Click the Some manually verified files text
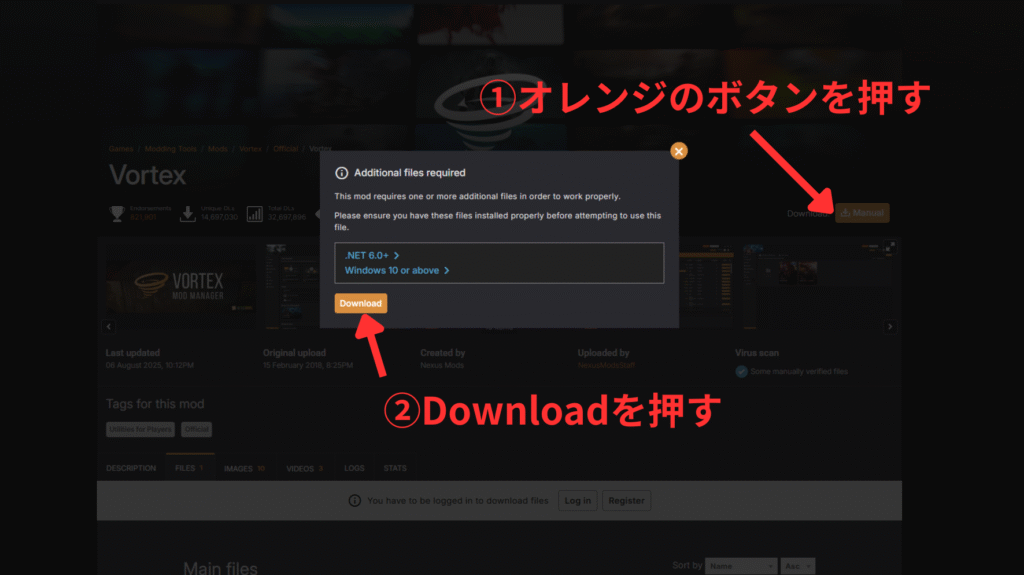Screen dimensions: 1024x575 tap(799, 371)
